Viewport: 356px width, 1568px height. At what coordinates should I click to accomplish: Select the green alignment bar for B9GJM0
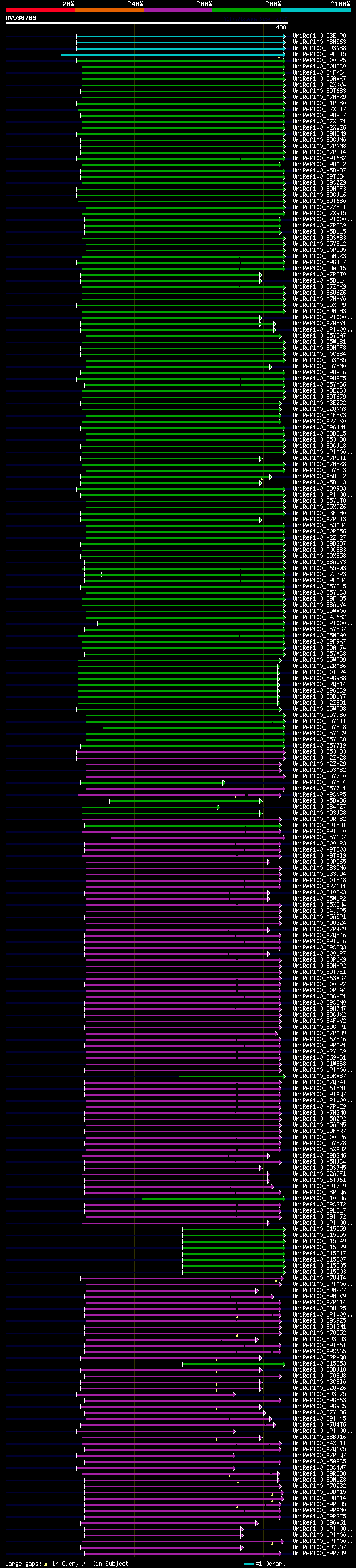click(x=182, y=140)
